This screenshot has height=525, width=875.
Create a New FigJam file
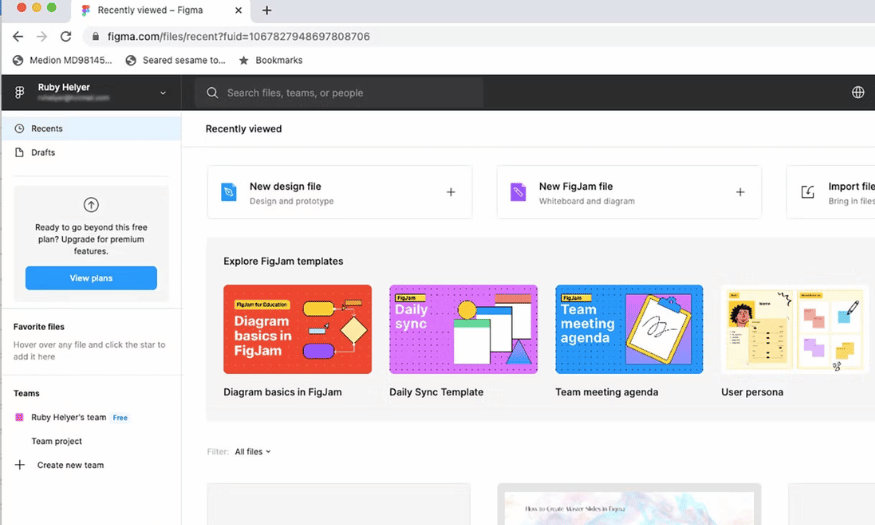click(x=629, y=192)
